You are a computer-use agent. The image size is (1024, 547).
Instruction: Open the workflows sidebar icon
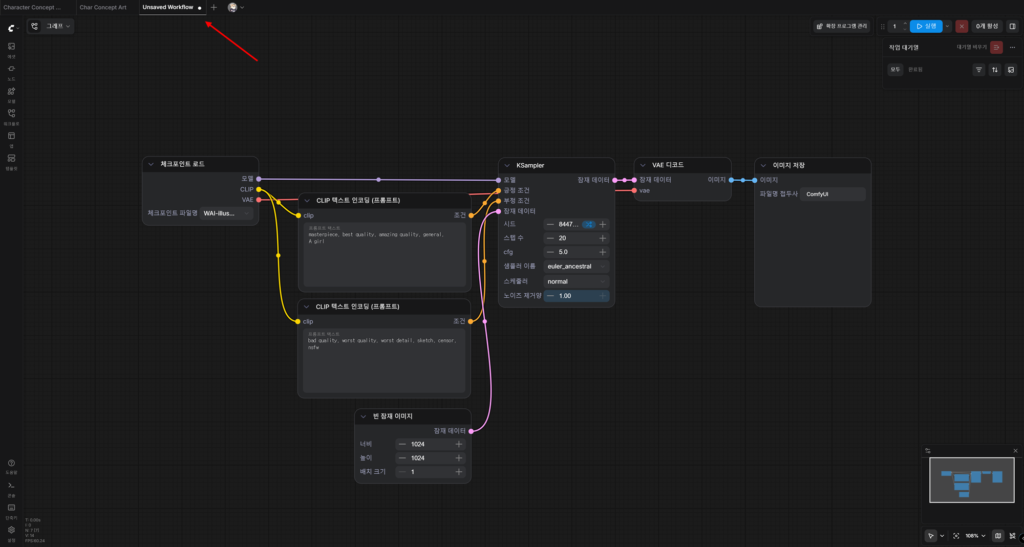pos(11,114)
